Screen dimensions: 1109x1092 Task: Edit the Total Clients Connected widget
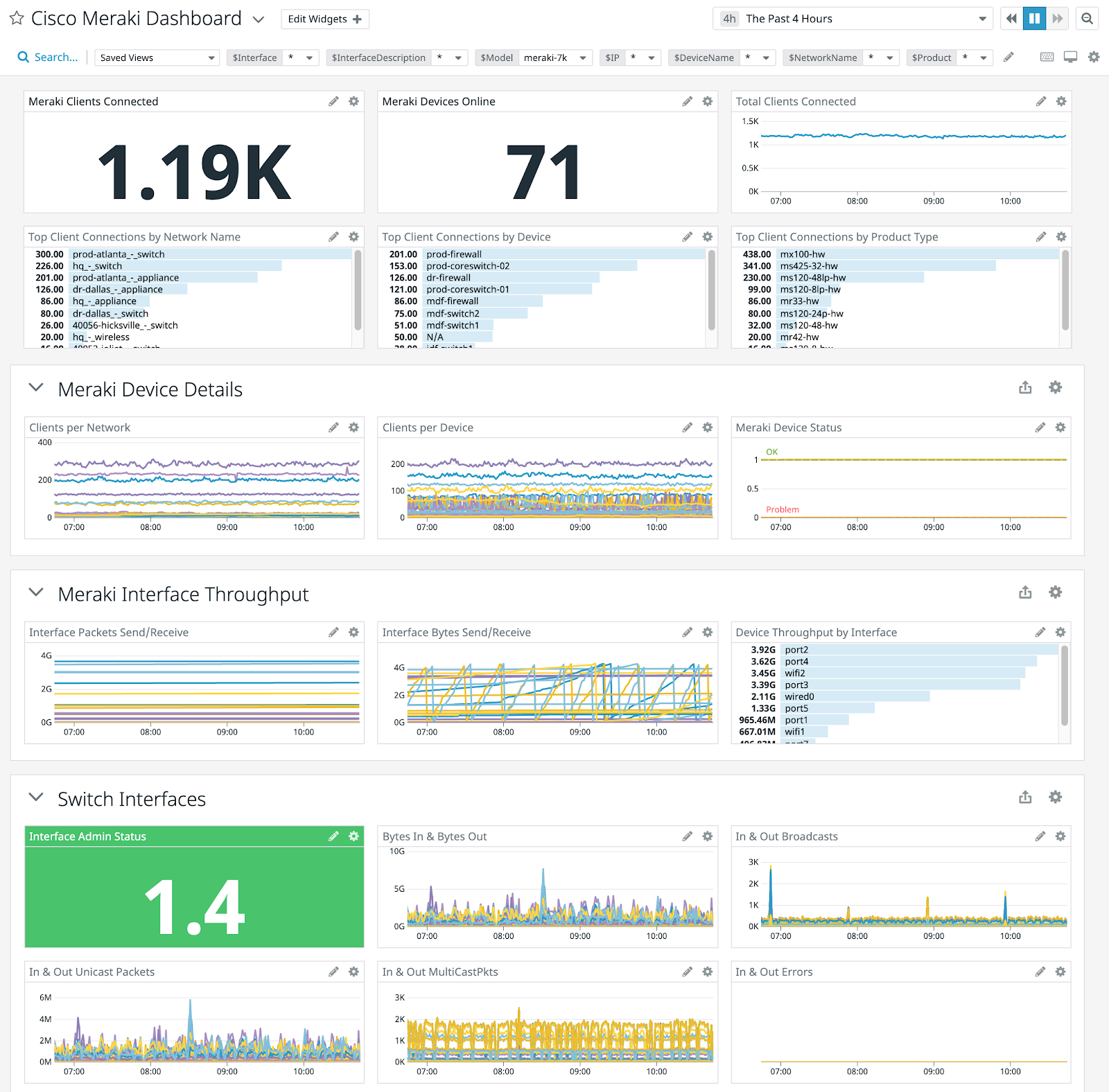tap(1040, 101)
